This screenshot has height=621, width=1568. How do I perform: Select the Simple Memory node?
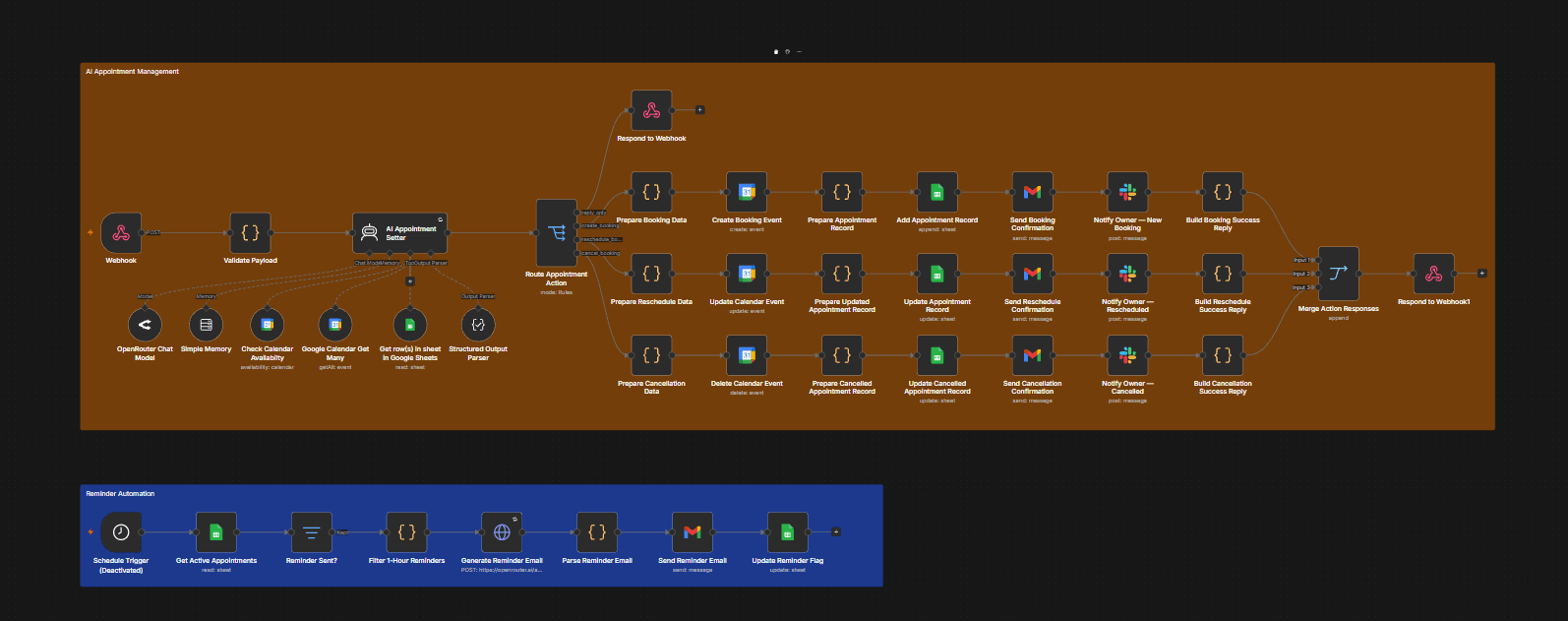click(206, 325)
